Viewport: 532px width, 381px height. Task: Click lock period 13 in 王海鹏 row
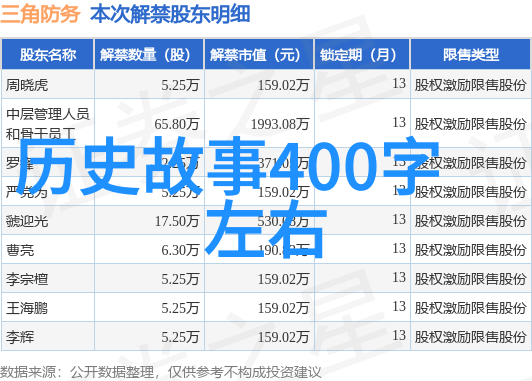click(x=399, y=307)
